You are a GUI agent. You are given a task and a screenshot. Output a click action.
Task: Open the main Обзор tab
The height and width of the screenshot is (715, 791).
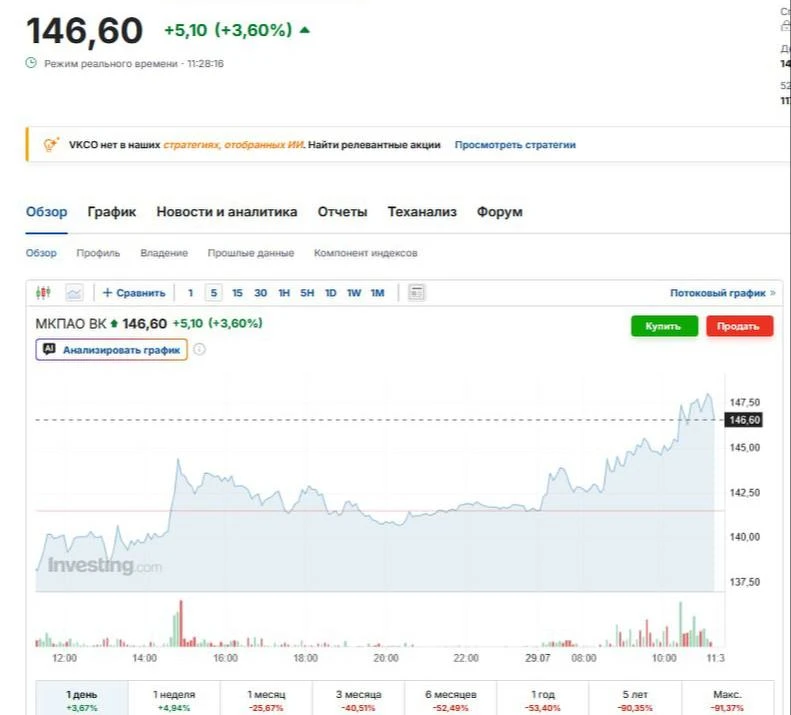46,212
